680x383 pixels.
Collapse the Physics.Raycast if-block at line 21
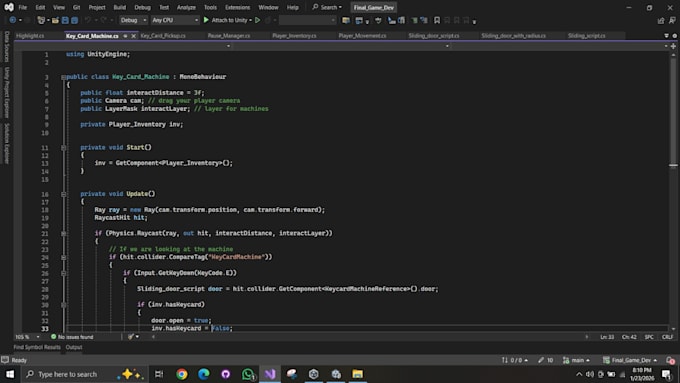point(63,234)
